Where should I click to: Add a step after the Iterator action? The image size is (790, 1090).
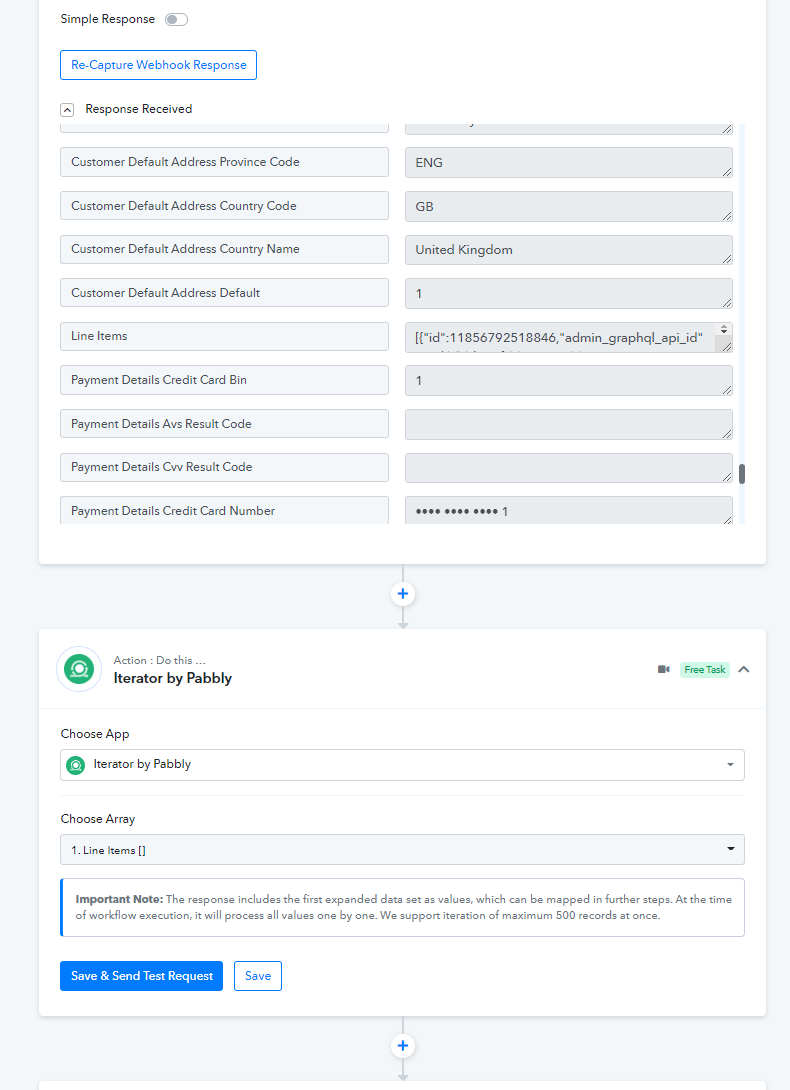(403, 1046)
